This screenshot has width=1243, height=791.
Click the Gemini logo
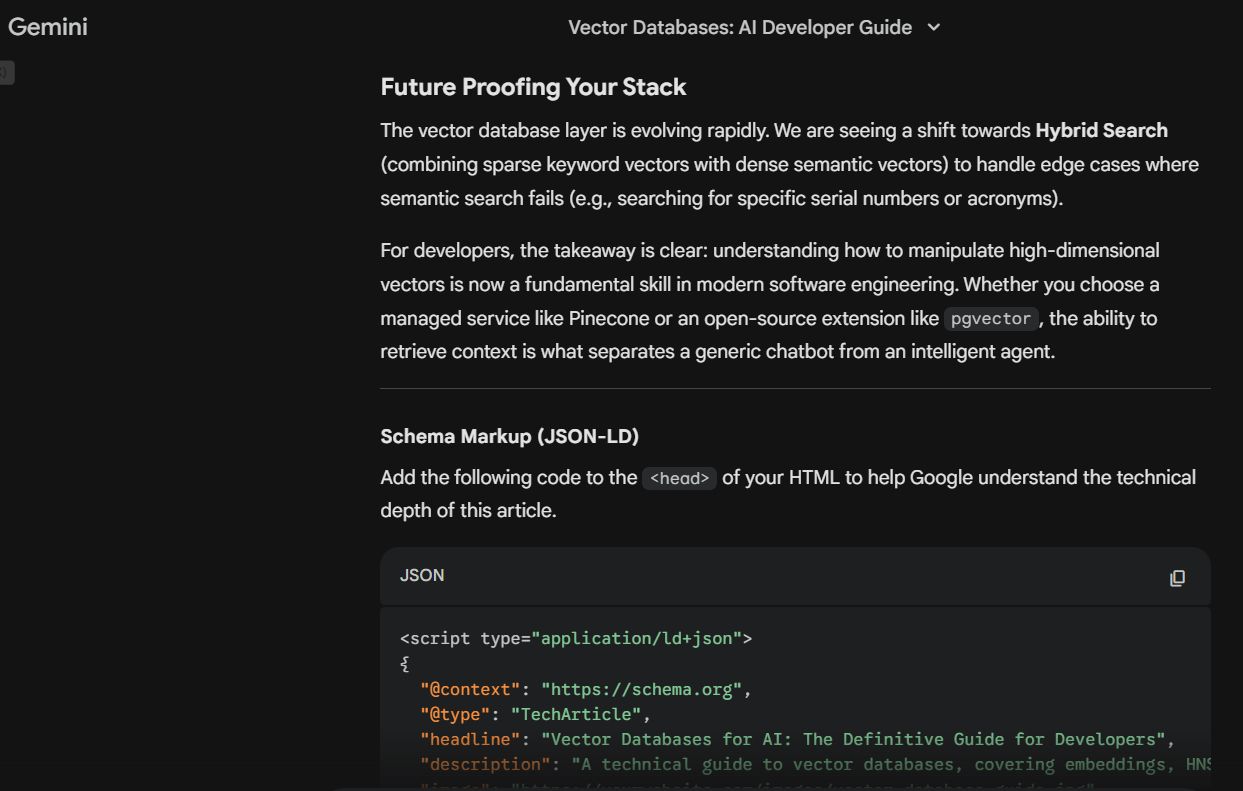pos(47,27)
